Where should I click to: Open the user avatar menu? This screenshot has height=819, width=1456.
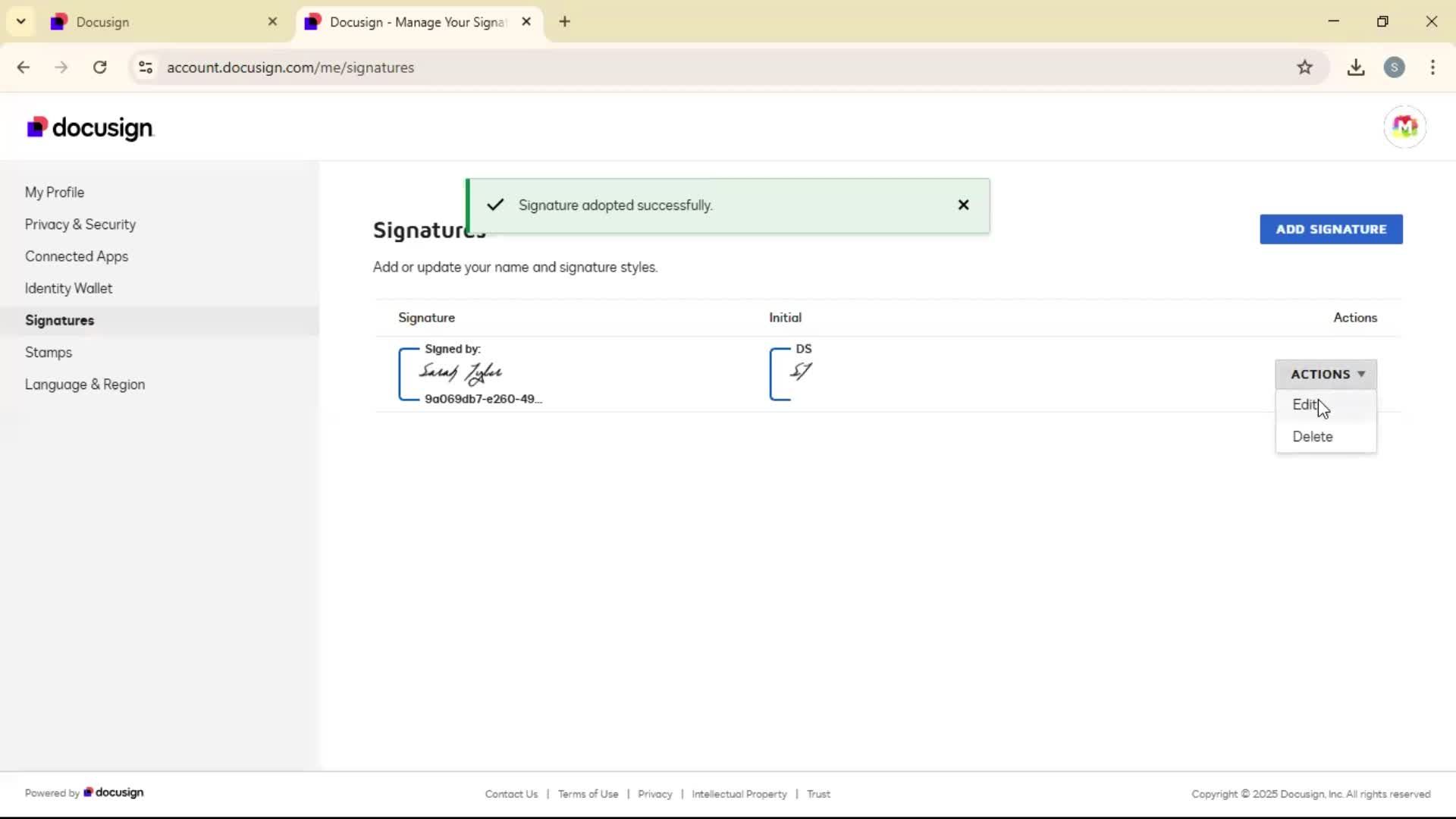tap(1404, 127)
